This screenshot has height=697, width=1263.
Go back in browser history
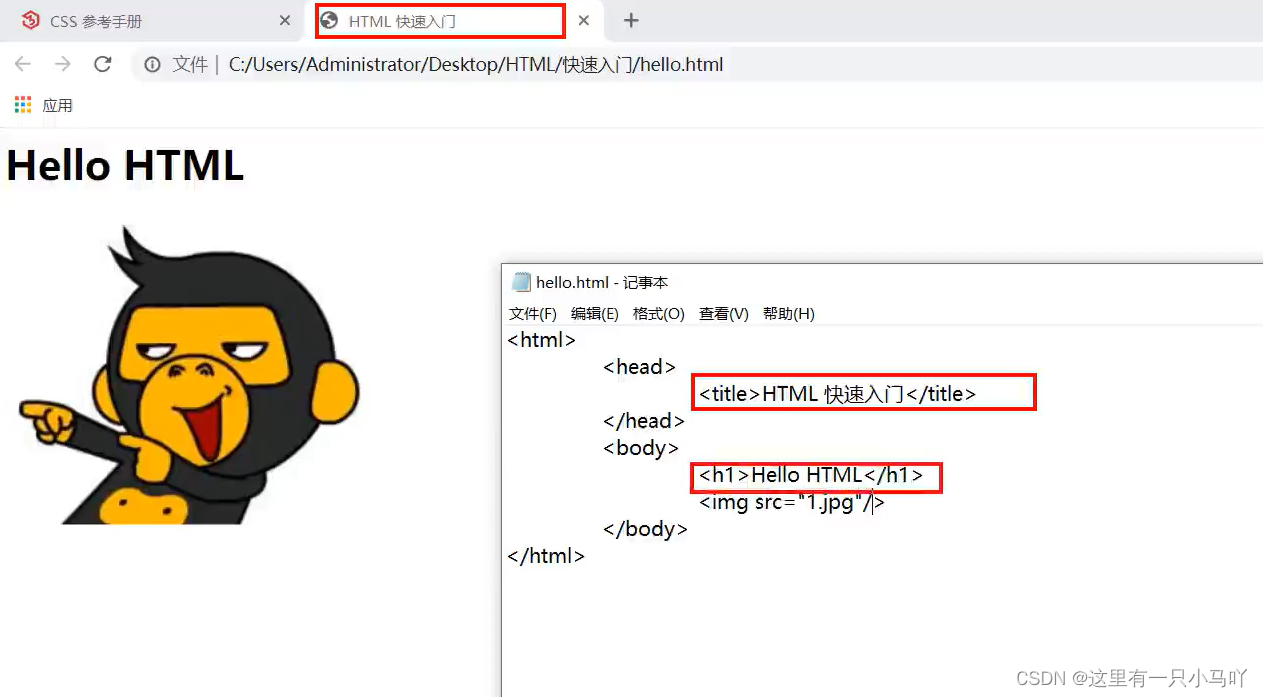[x=23, y=64]
